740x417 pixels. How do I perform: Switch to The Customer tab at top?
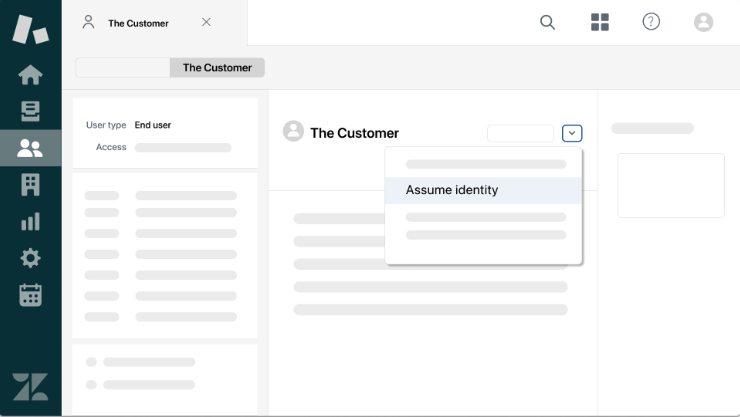pos(138,23)
